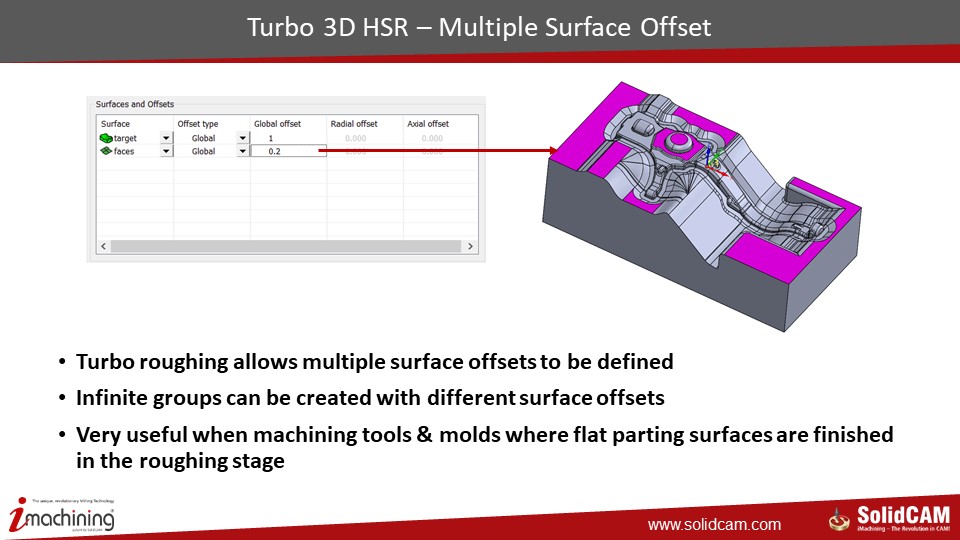Expand the Offset type dropdown for faces

pos(242,151)
